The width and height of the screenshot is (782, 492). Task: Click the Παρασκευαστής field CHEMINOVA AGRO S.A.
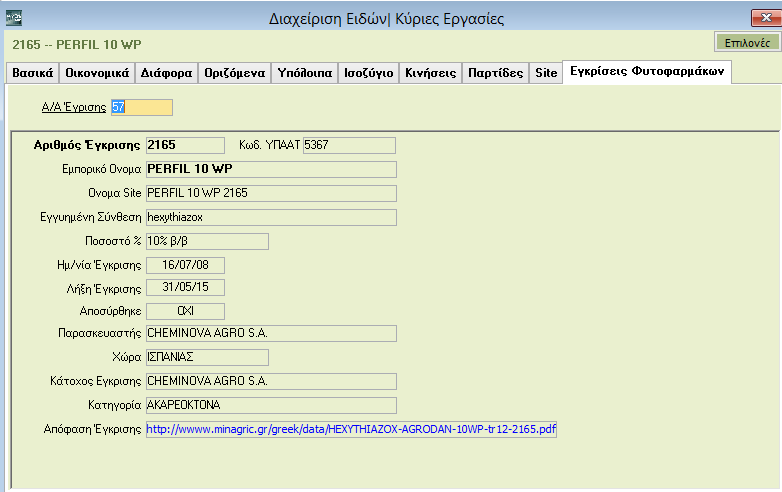pos(271,333)
